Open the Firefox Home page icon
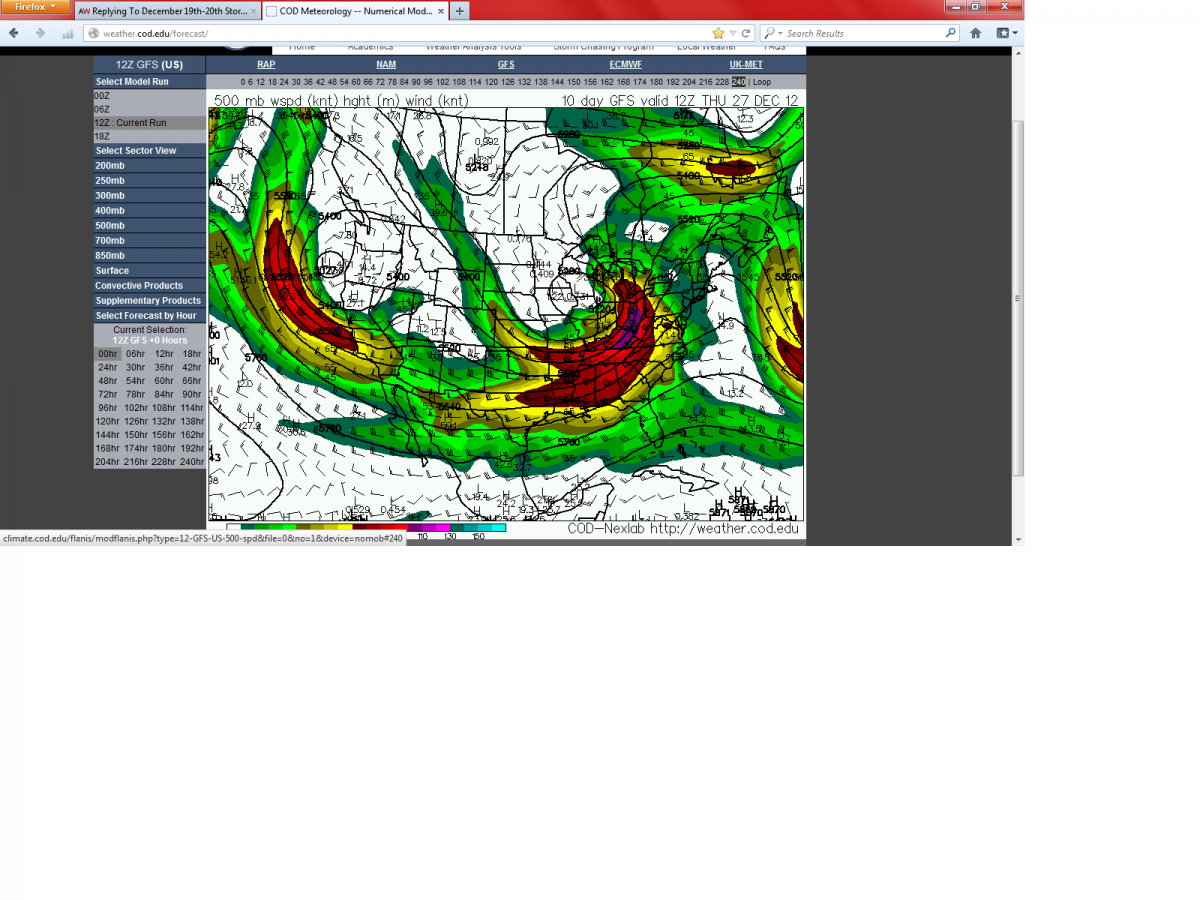The height and width of the screenshot is (900, 1200). 976,33
